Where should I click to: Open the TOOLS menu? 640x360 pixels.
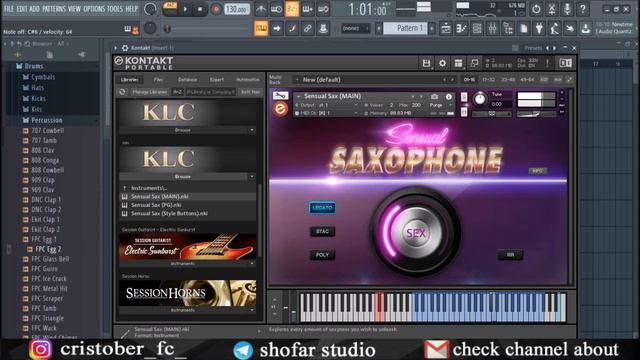pos(115,9)
